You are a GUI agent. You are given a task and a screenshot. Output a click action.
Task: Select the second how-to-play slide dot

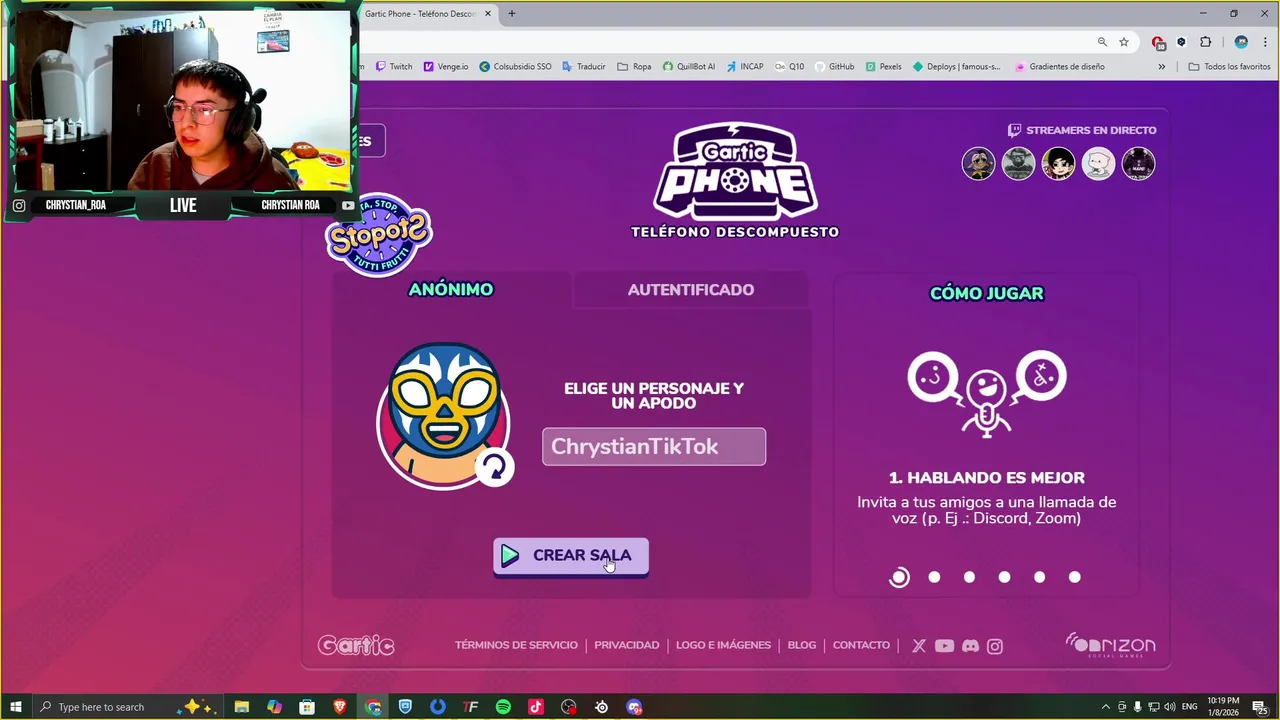pyautogui.click(x=934, y=577)
